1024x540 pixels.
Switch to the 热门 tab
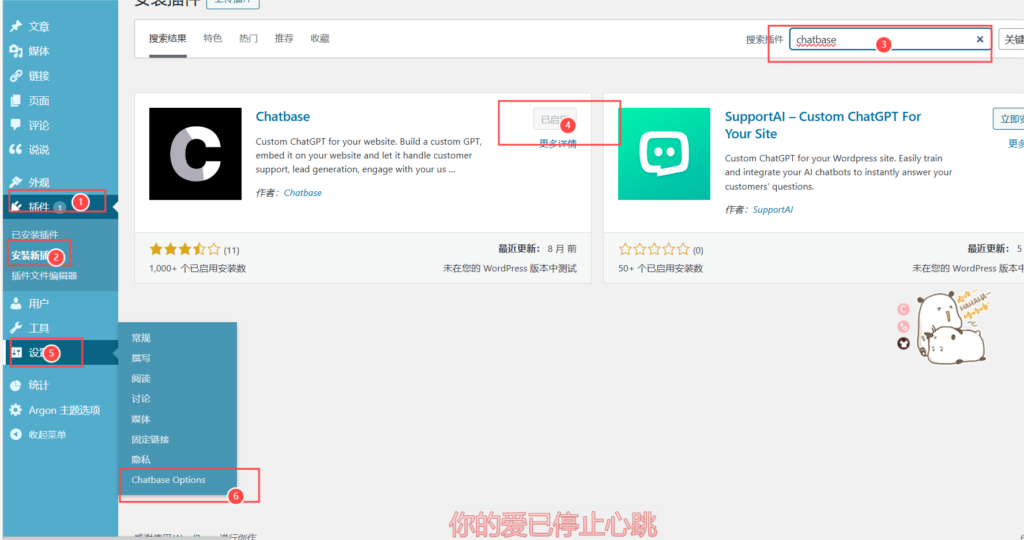point(248,39)
